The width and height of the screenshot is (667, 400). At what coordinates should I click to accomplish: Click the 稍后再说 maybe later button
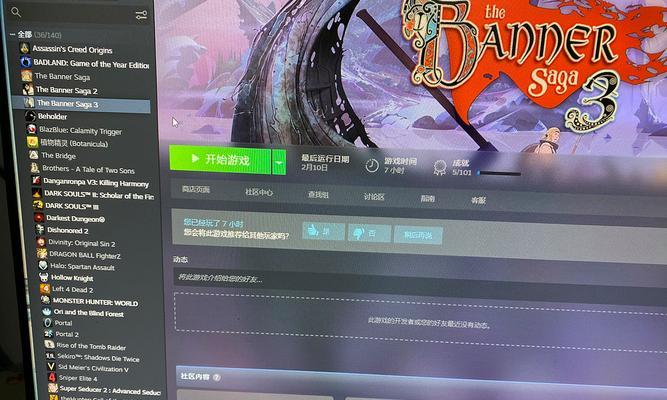418,235
